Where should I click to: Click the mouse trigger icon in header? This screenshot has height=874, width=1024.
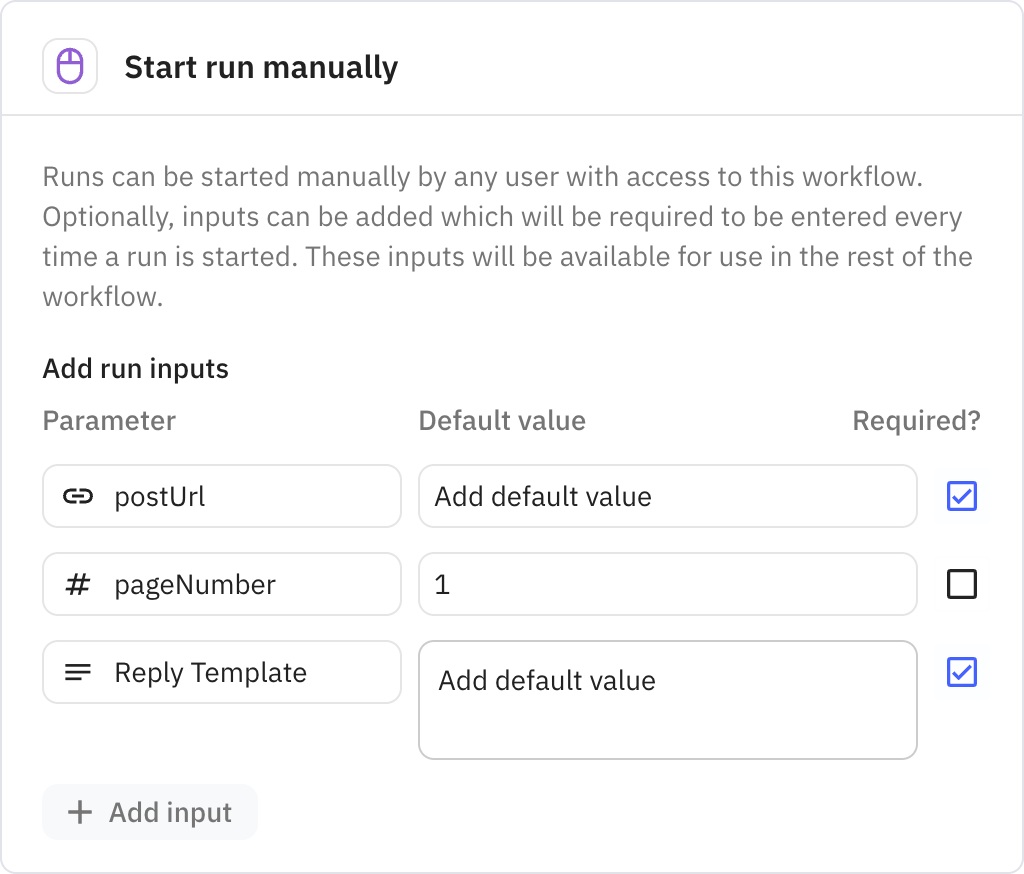(70, 67)
